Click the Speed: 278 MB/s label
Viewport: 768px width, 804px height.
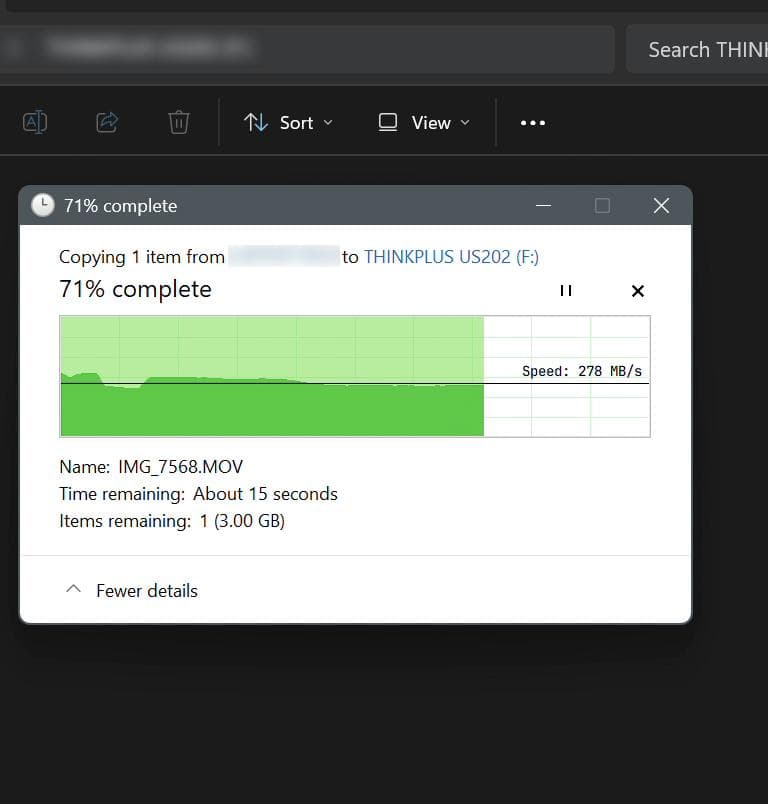coord(582,371)
